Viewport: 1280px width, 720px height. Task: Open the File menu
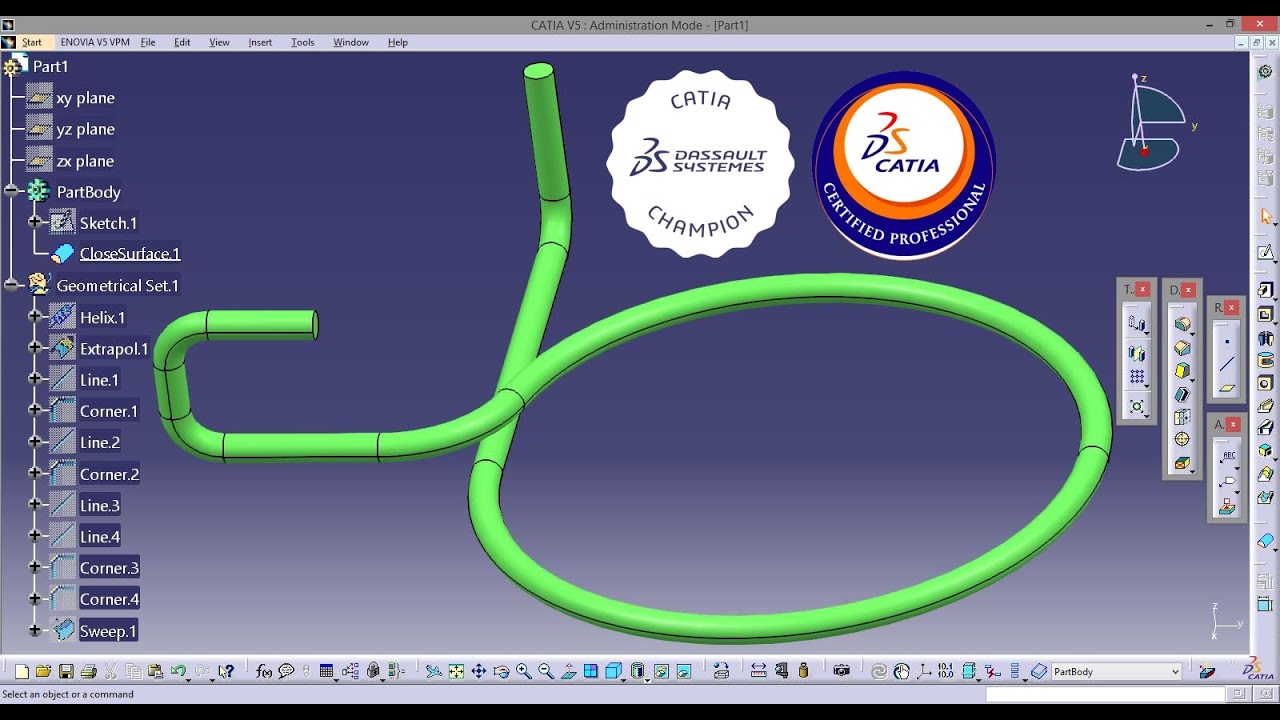(148, 42)
